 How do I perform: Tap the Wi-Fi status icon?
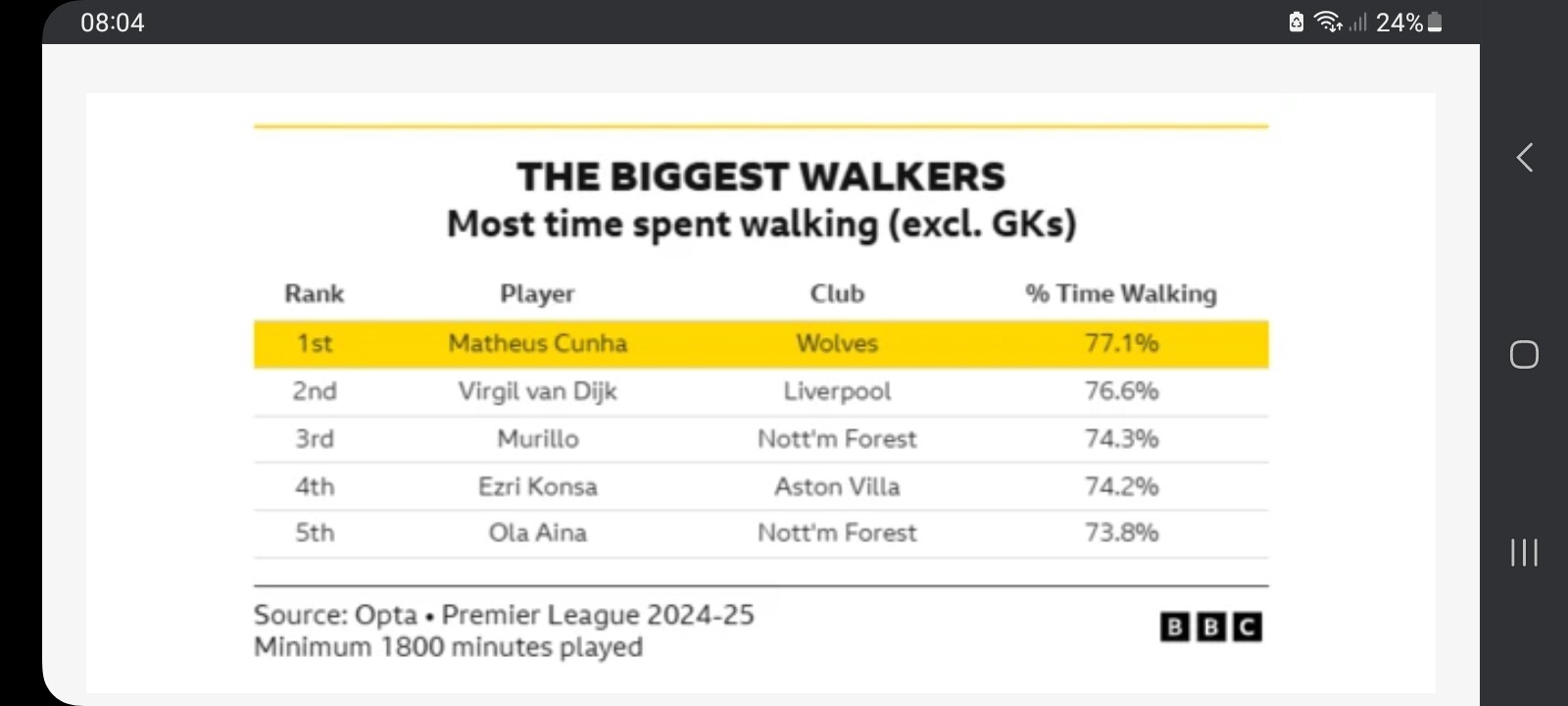(1328, 22)
